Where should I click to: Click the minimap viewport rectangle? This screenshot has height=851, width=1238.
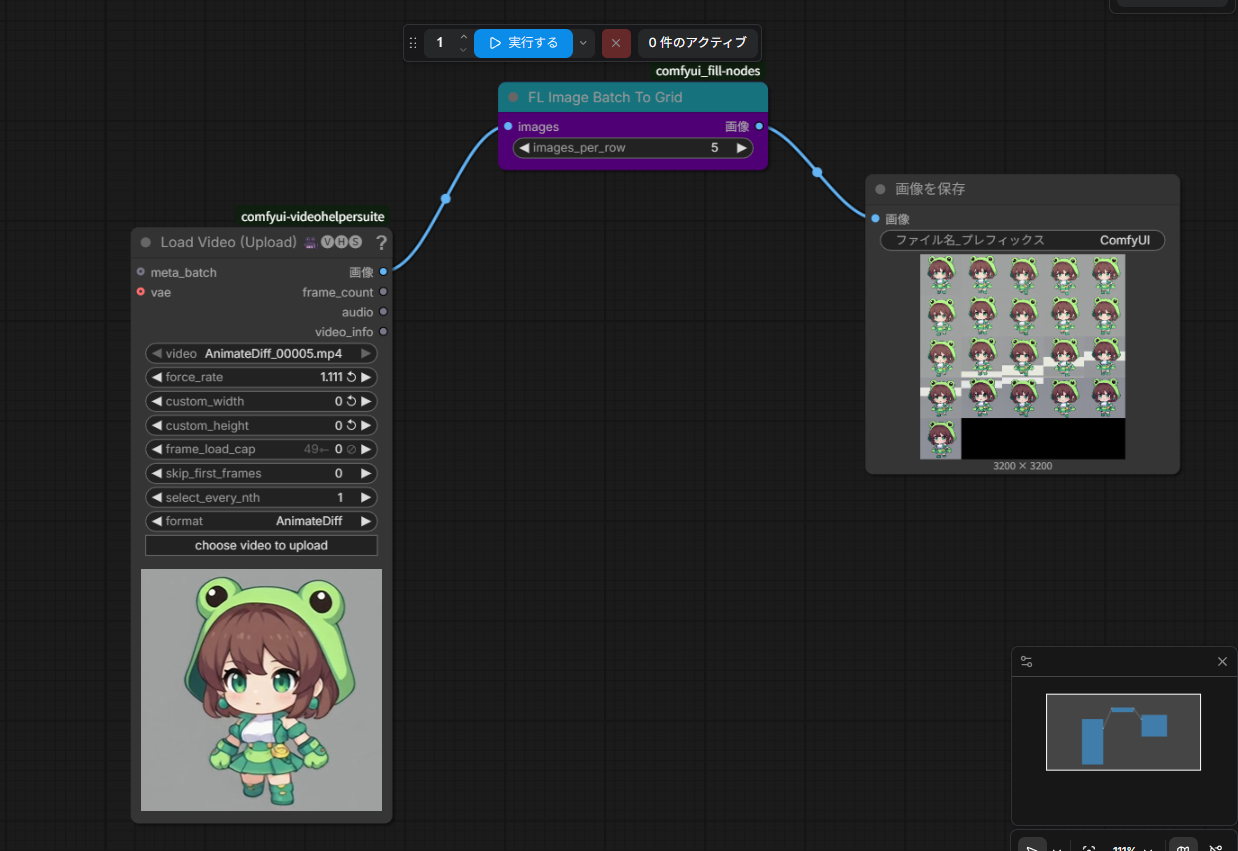1123,732
